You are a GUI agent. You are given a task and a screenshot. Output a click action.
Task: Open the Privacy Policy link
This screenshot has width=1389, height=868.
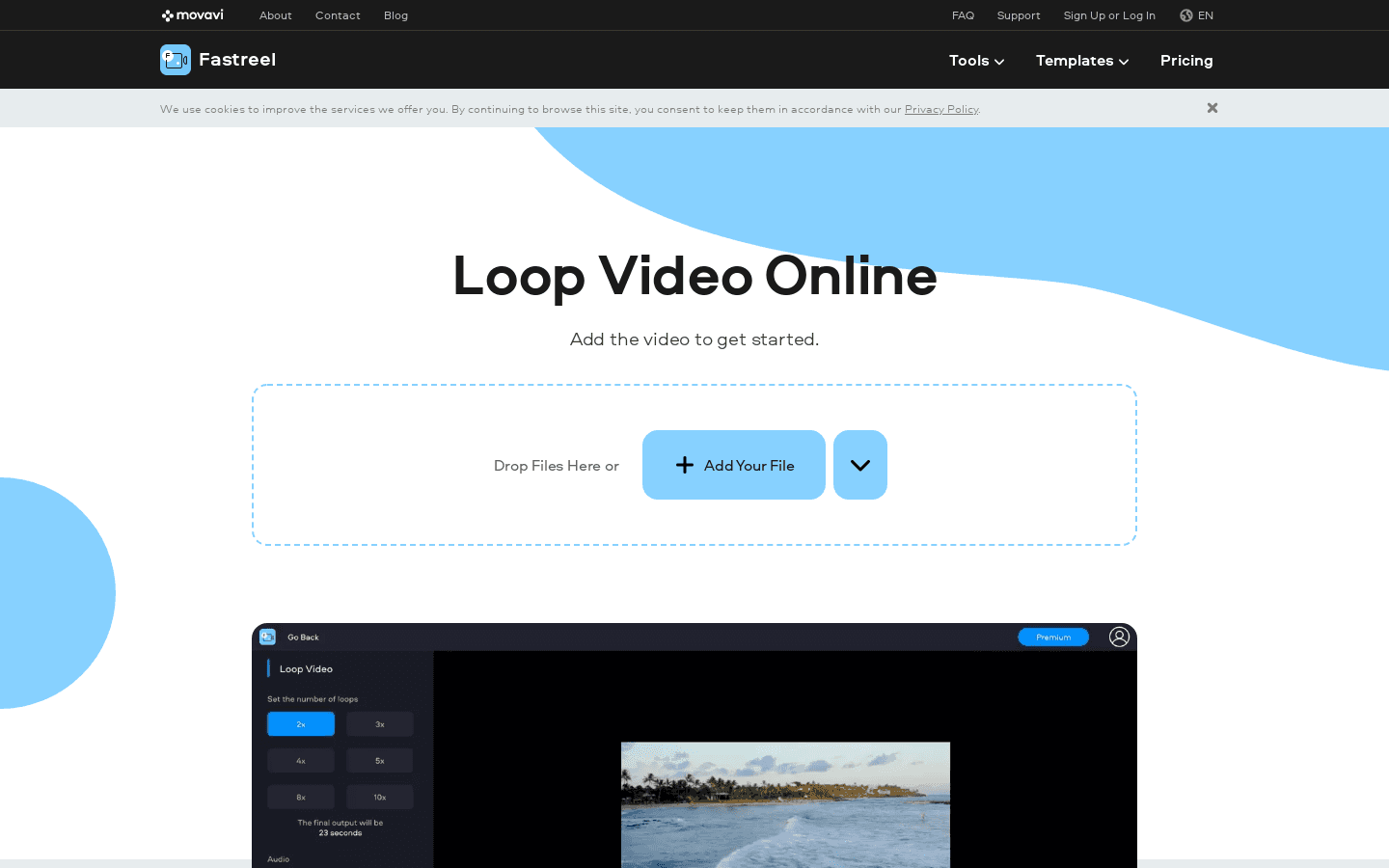[940, 109]
